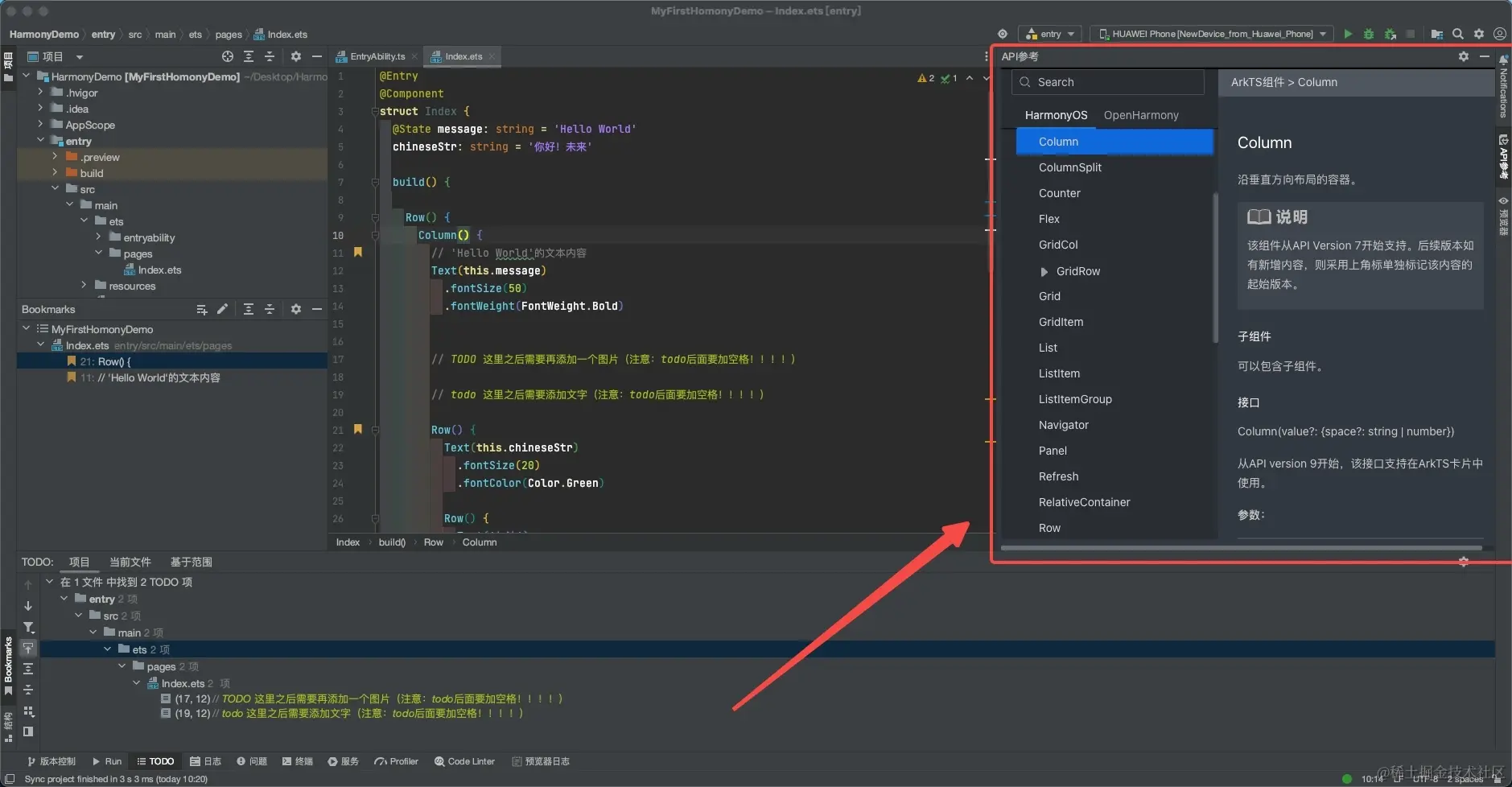Fold the build() block on line 7
Image resolution: width=1512 pixels, height=787 pixels.
click(x=375, y=182)
